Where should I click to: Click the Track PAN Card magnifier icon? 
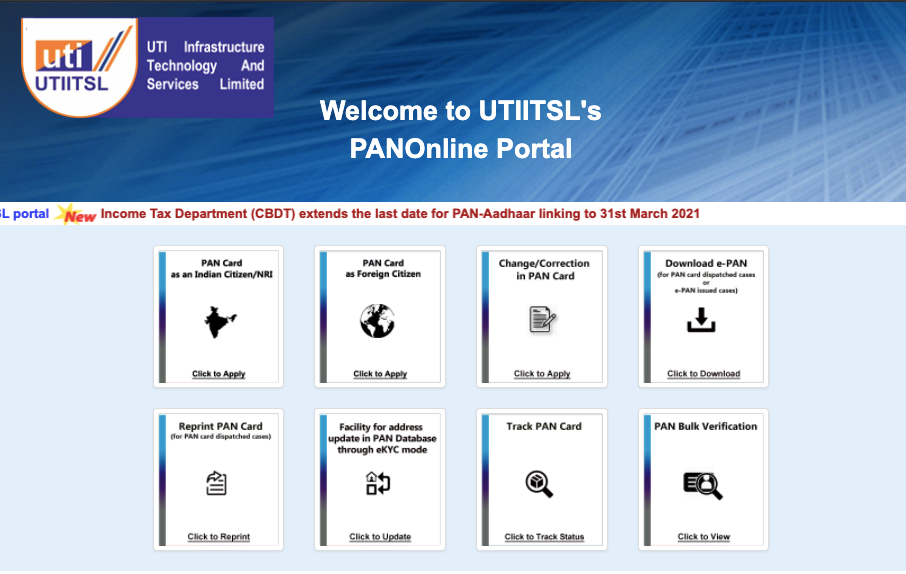[539, 484]
